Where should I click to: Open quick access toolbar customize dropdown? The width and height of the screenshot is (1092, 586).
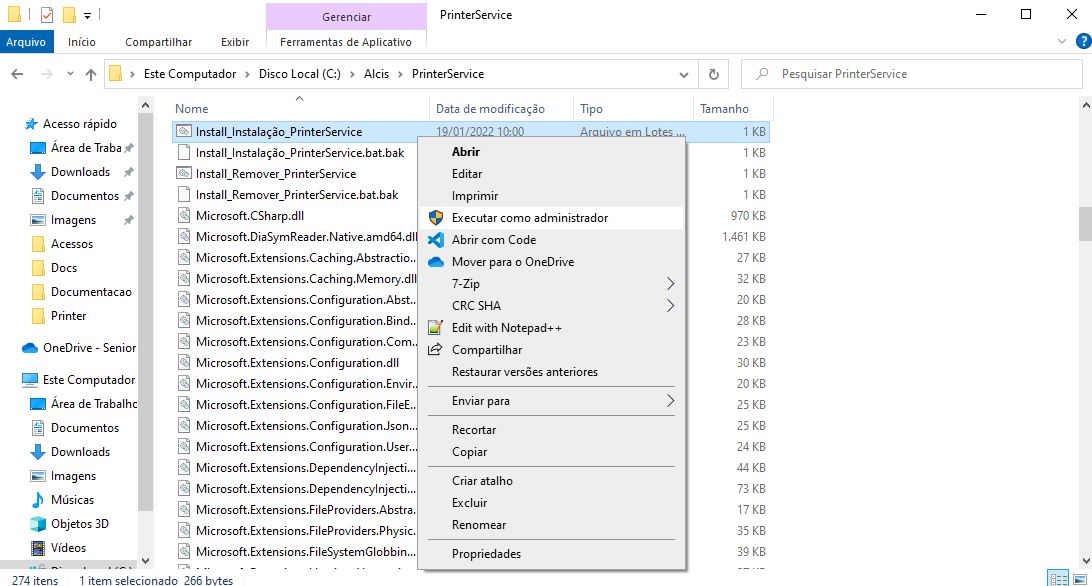pyautogui.click(x=87, y=15)
